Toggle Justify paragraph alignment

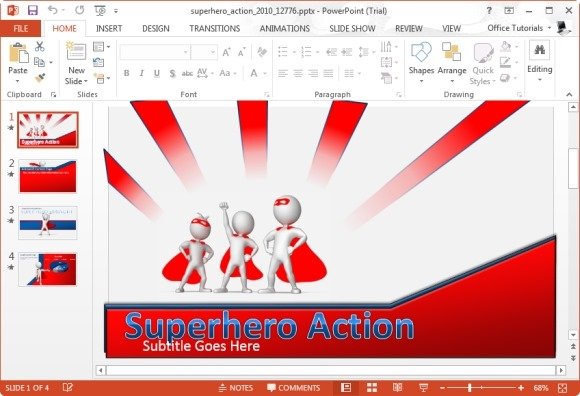click(328, 74)
